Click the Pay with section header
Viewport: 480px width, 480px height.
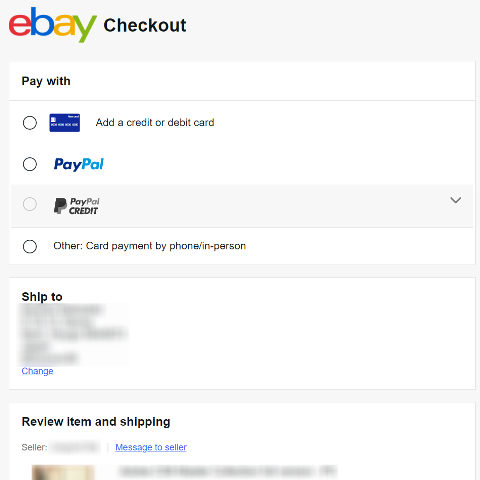[x=46, y=81]
